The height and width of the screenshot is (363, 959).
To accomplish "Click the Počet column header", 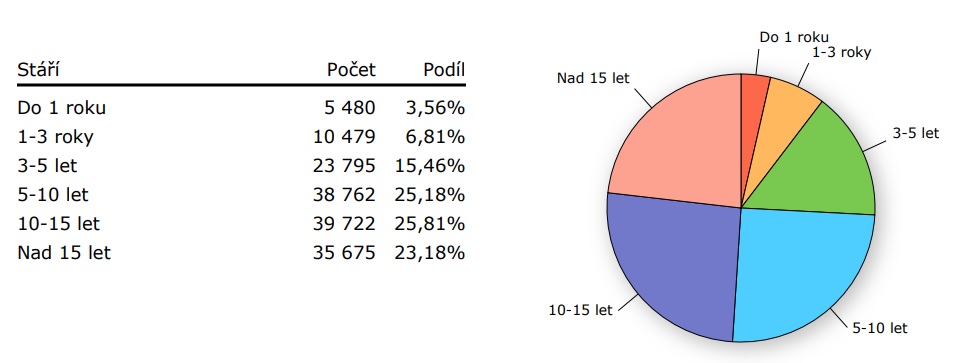I will (351, 70).
